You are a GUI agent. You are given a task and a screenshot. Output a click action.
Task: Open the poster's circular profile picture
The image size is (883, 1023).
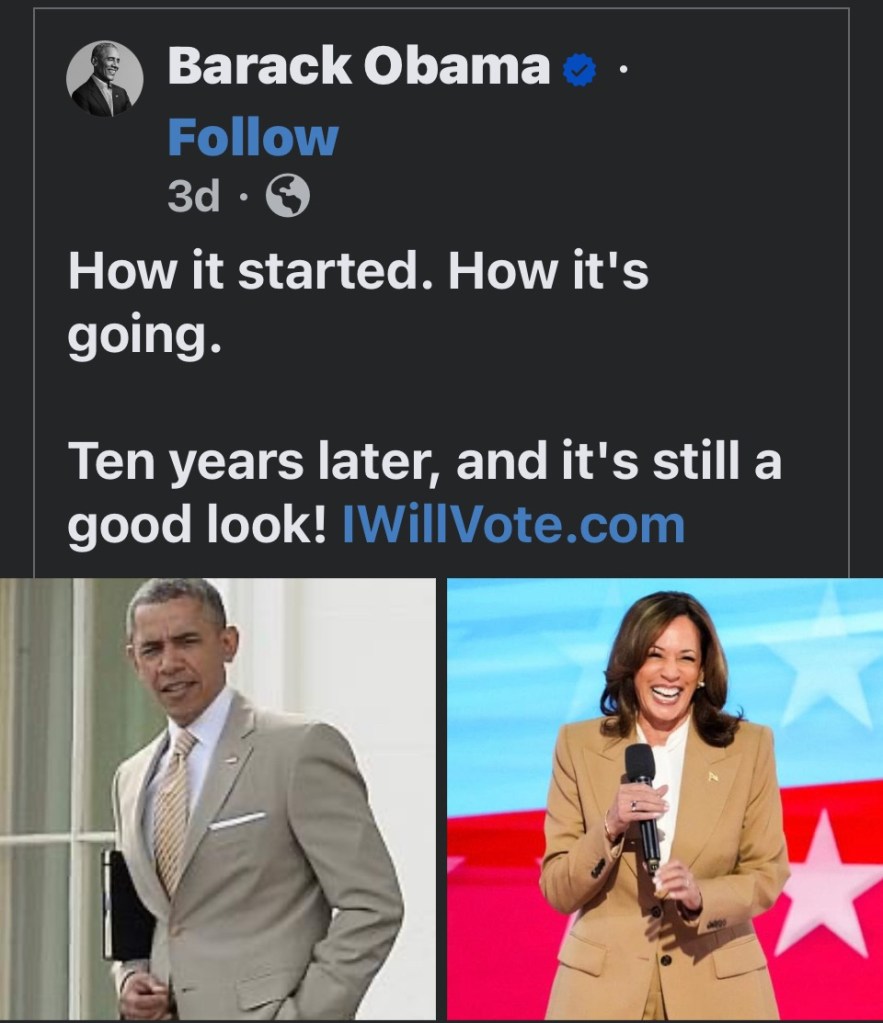(104, 79)
